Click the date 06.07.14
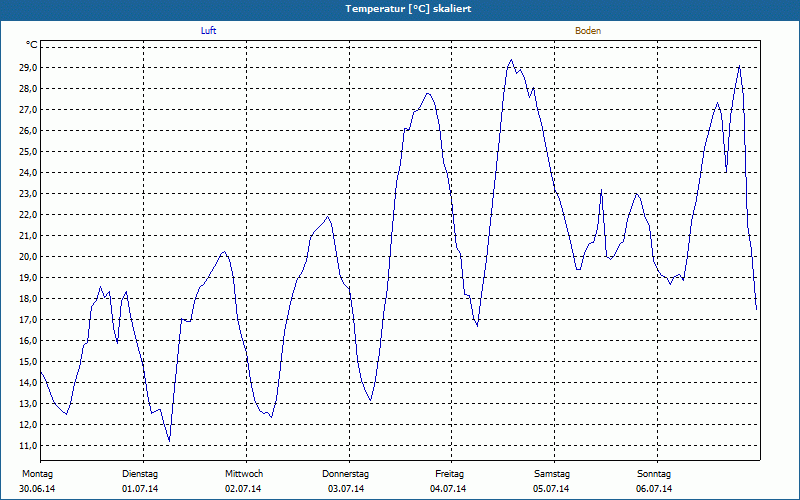800x500 pixels. tap(654, 489)
